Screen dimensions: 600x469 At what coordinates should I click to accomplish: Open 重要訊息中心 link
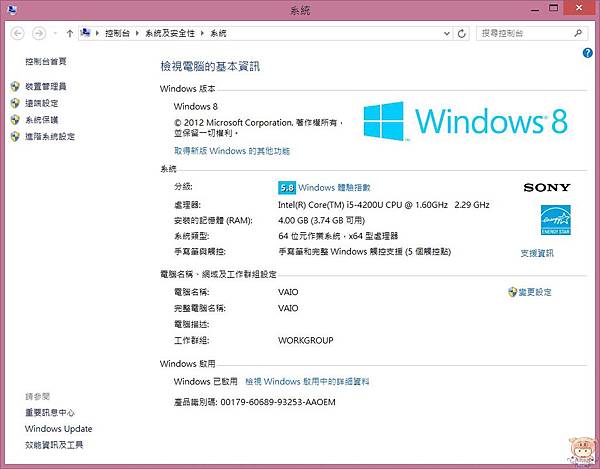(x=50, y=412)
